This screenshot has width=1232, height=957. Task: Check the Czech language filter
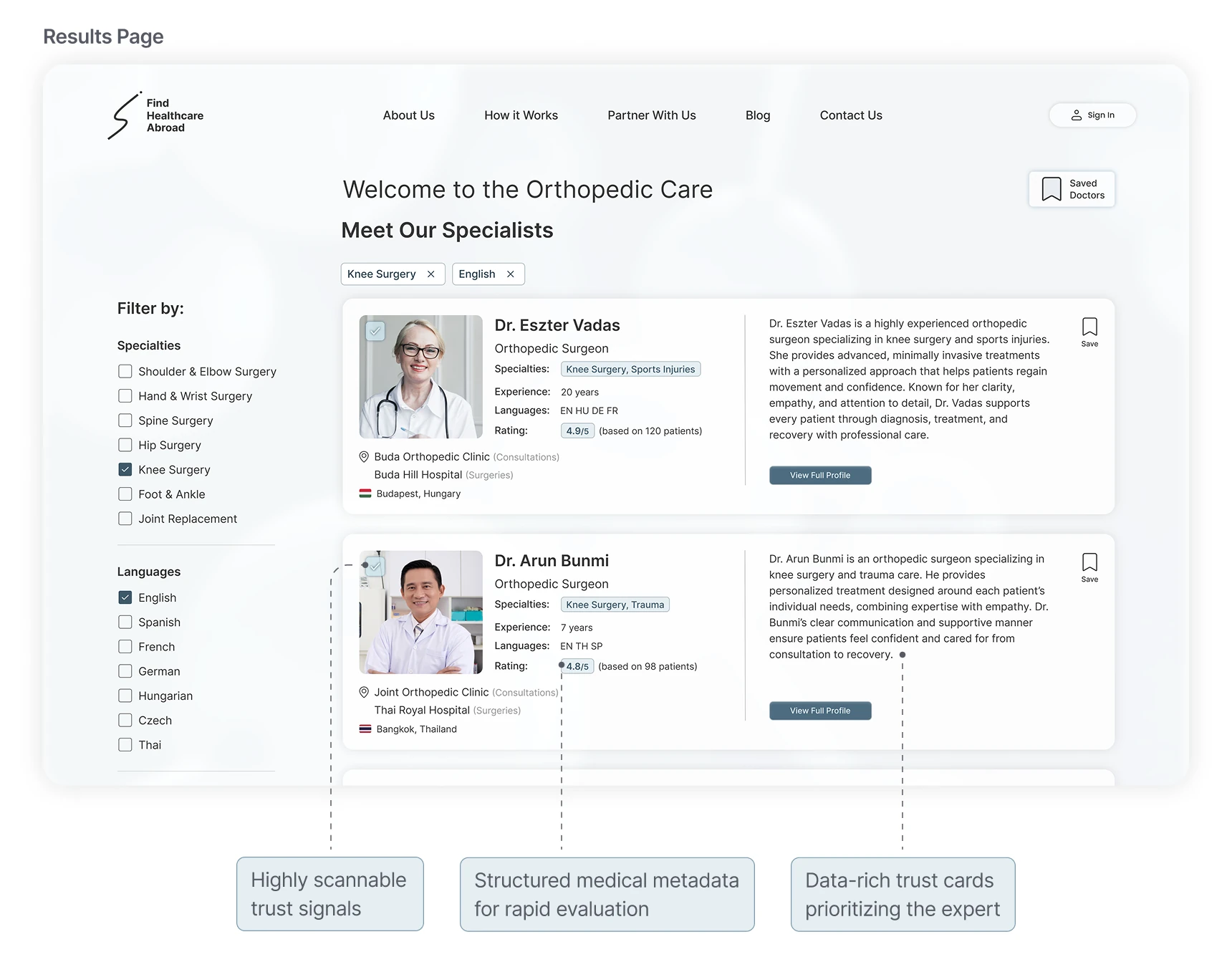click(x=125, y=721)
